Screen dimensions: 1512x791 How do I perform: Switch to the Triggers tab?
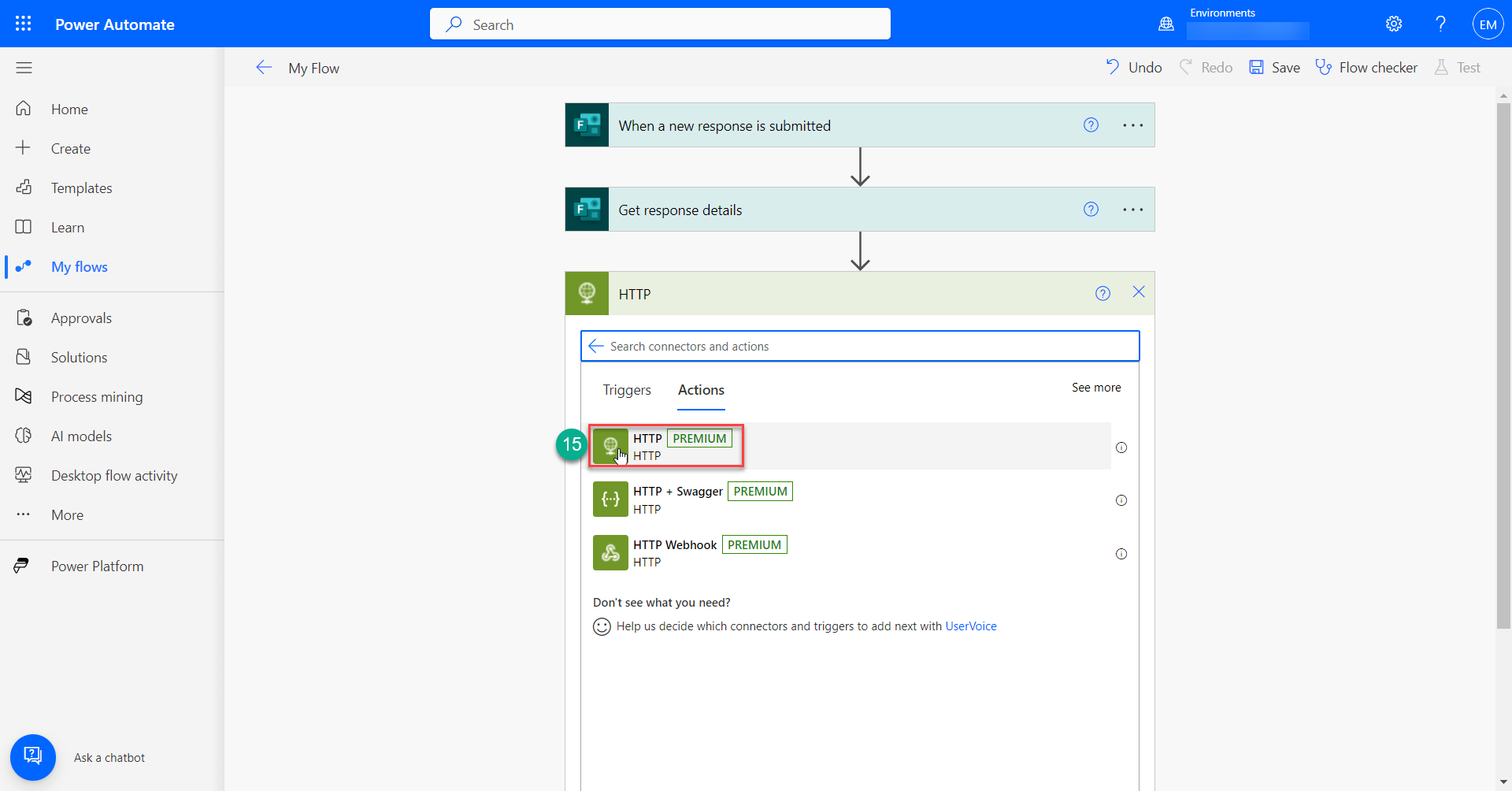click(627, 390)
